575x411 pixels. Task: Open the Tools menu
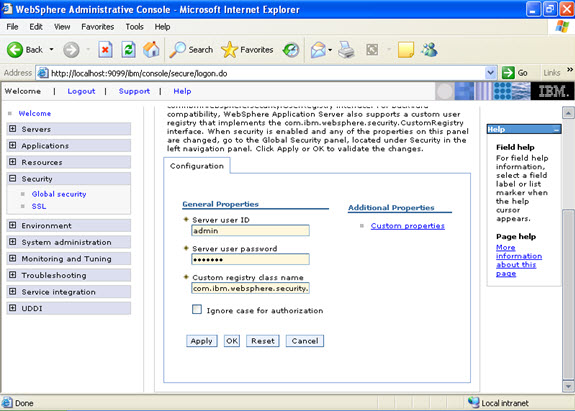click(x=134, y=27)
